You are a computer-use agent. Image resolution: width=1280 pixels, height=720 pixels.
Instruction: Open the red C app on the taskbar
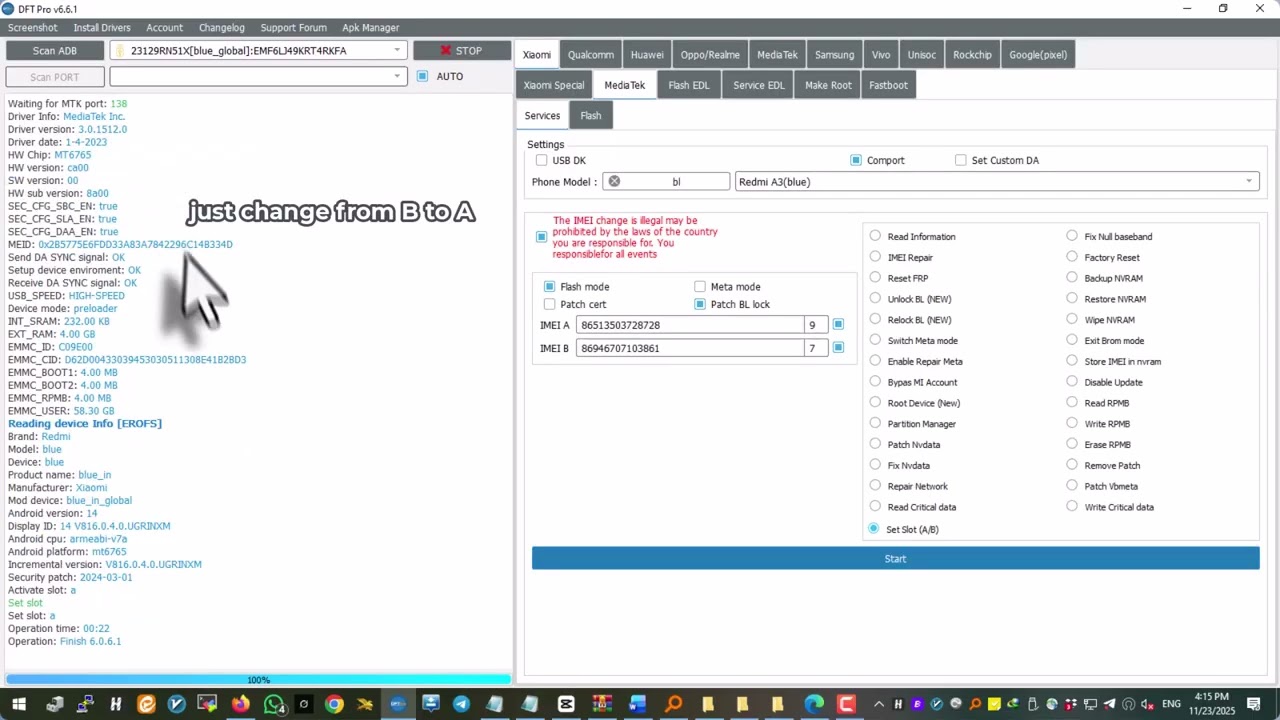[846, 705]
